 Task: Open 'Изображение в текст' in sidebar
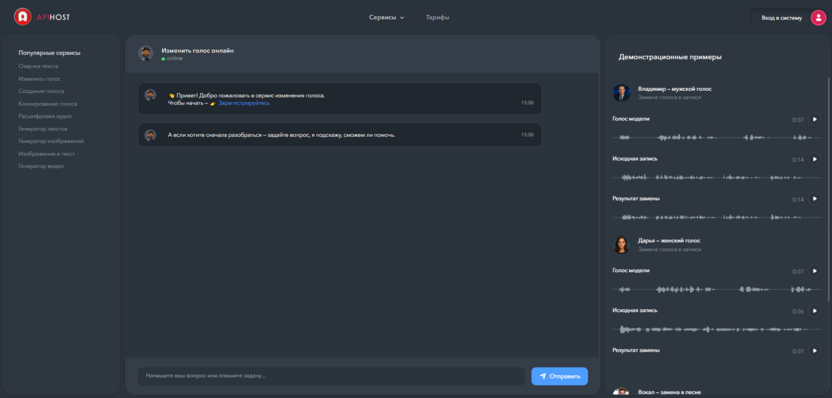46,154
